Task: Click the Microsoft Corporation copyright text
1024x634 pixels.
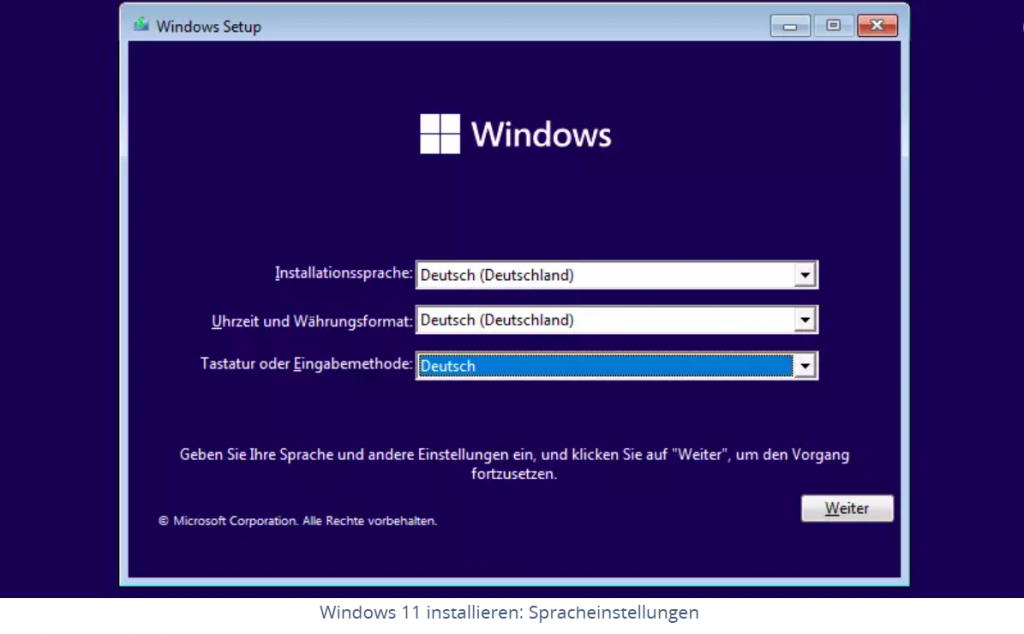Action: (x=298, y=521)
